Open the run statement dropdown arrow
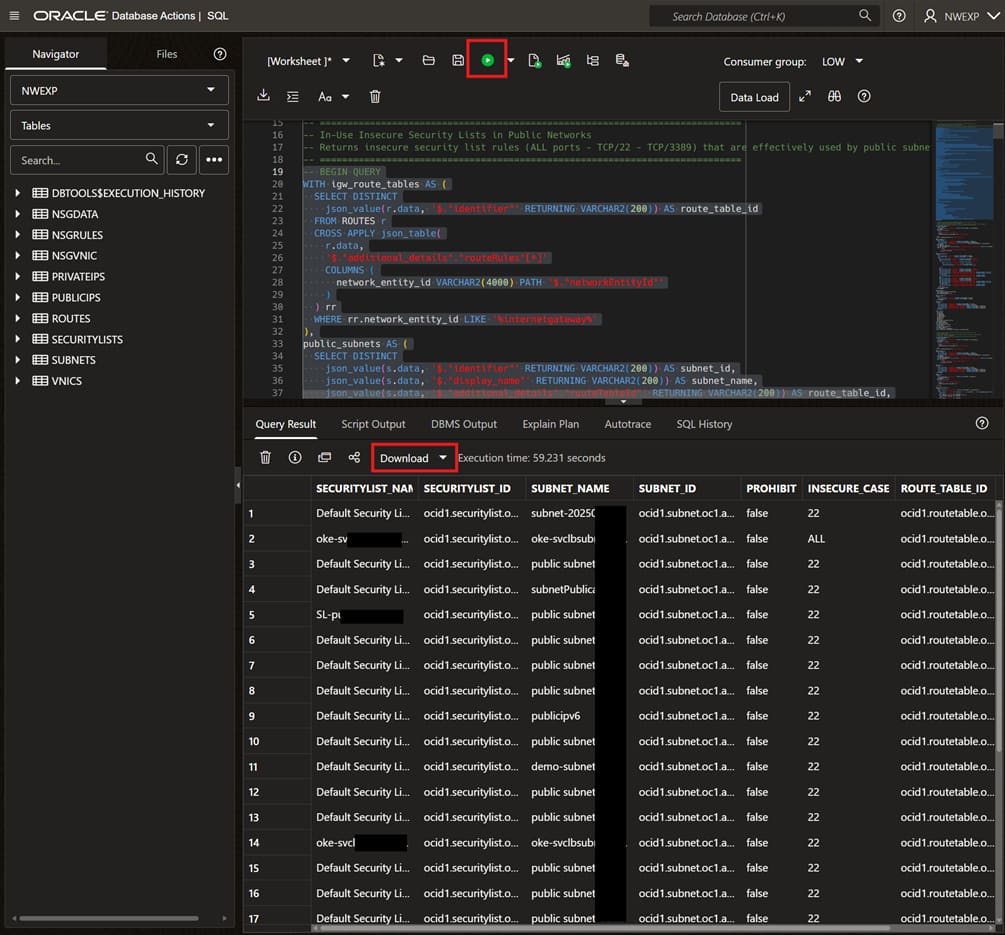1005x935 pixels. click(x=511, y=61)
